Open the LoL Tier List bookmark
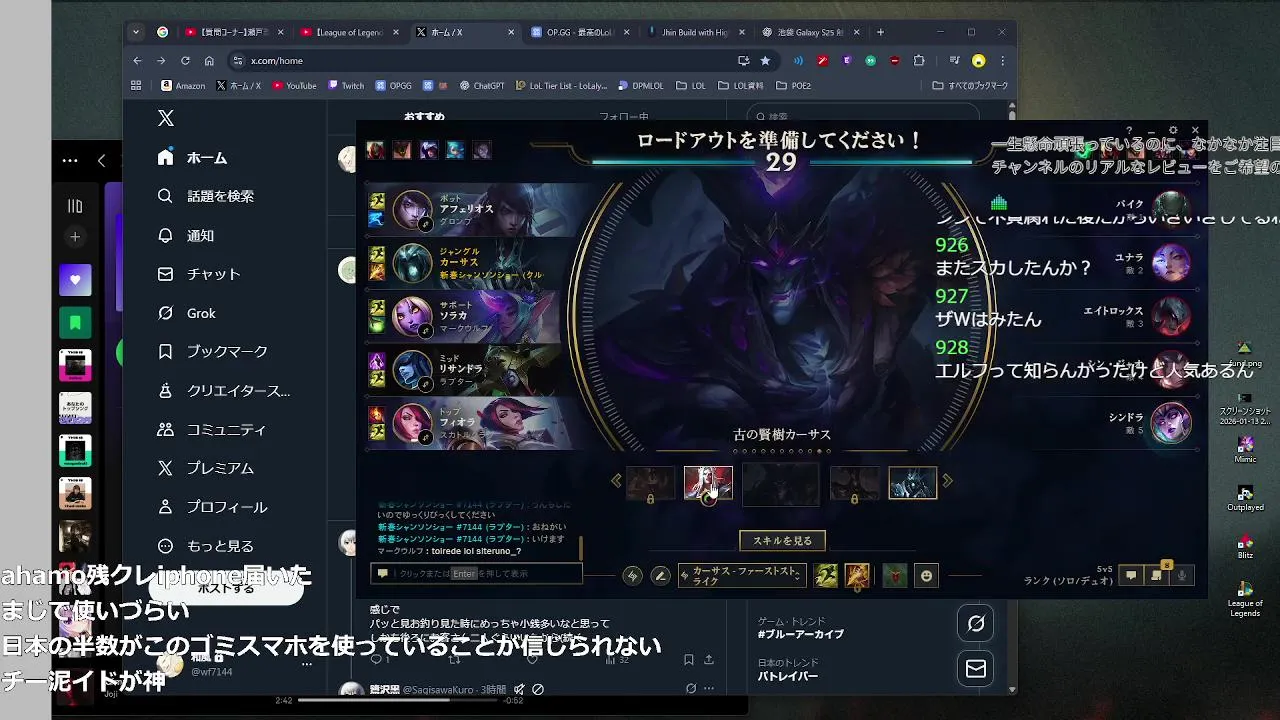The image size is (1280, 720). (561, 86)
